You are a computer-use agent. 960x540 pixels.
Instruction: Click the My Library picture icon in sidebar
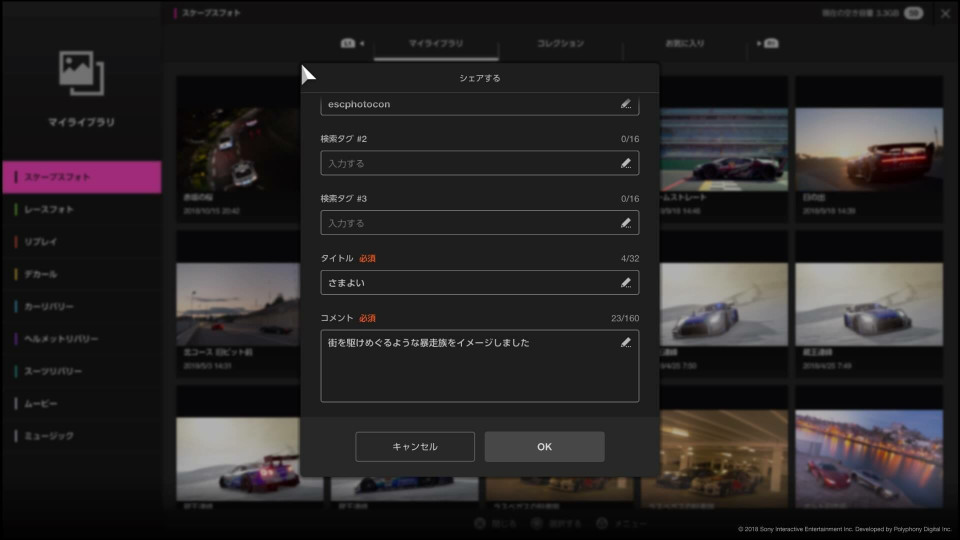pyautogui.click(x=81, y=73)
